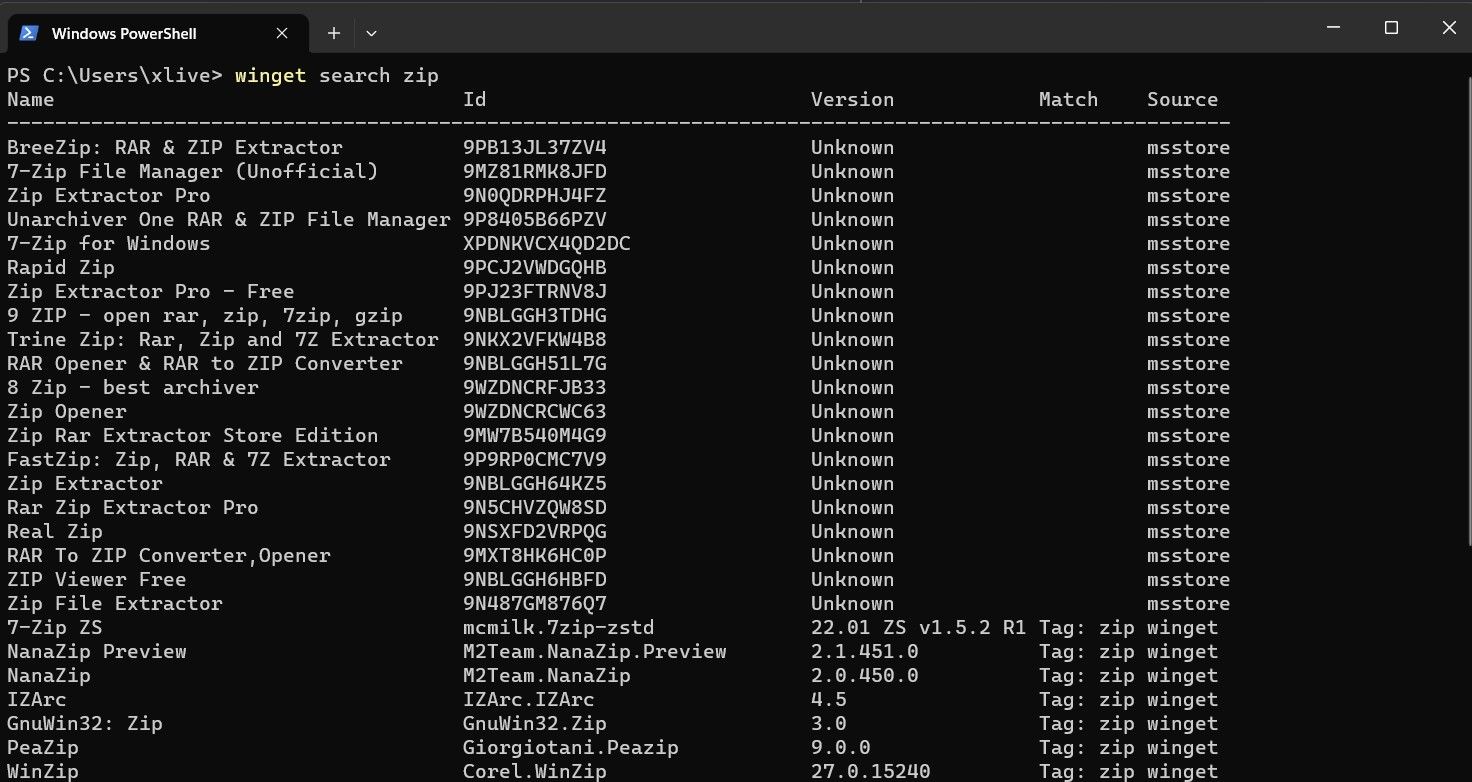Viewport: 1472px width, 782px height.
Task: Click the 7-Zip for Windows entry
Action: coord(108,243)
